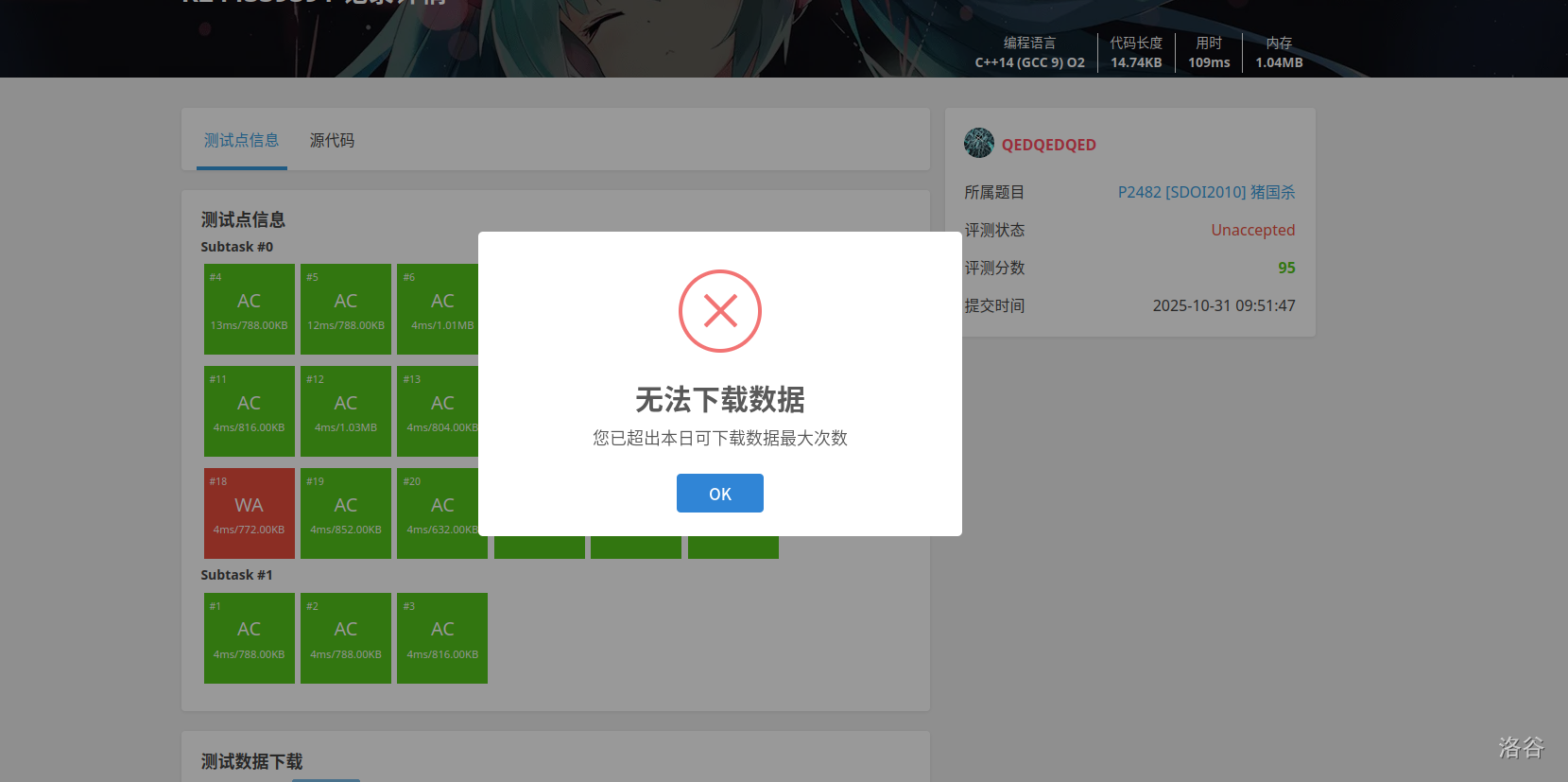Viewport: 1568px width, 782px height.
Task: Select Subtask #1 test point #3
Action: [x=442, y=638]
